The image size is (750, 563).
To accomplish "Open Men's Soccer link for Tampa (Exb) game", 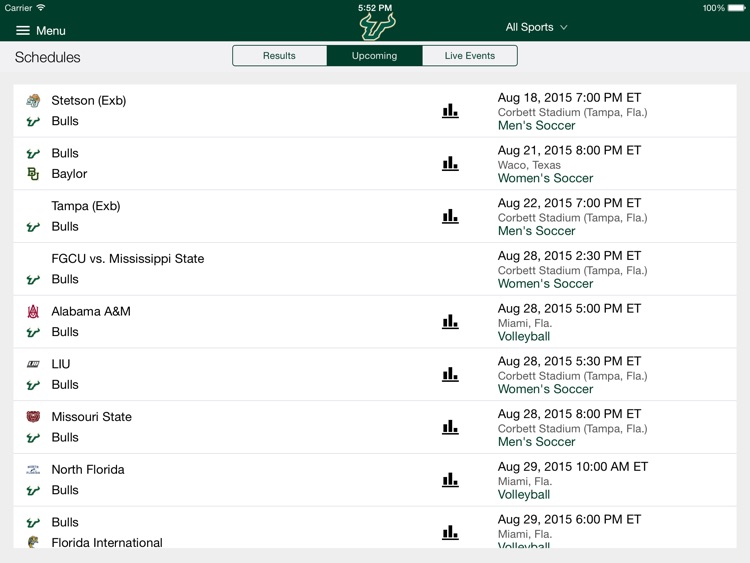I will 536,231.
